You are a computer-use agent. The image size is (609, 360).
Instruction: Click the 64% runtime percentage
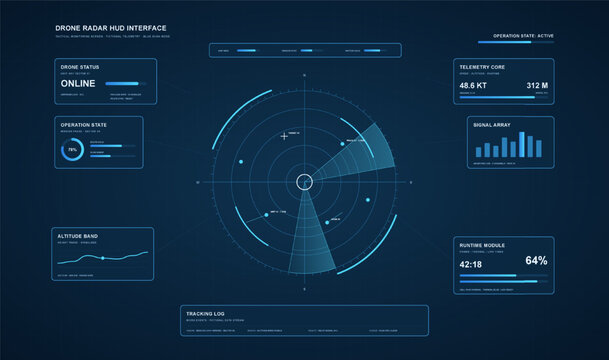coord(536,260)
